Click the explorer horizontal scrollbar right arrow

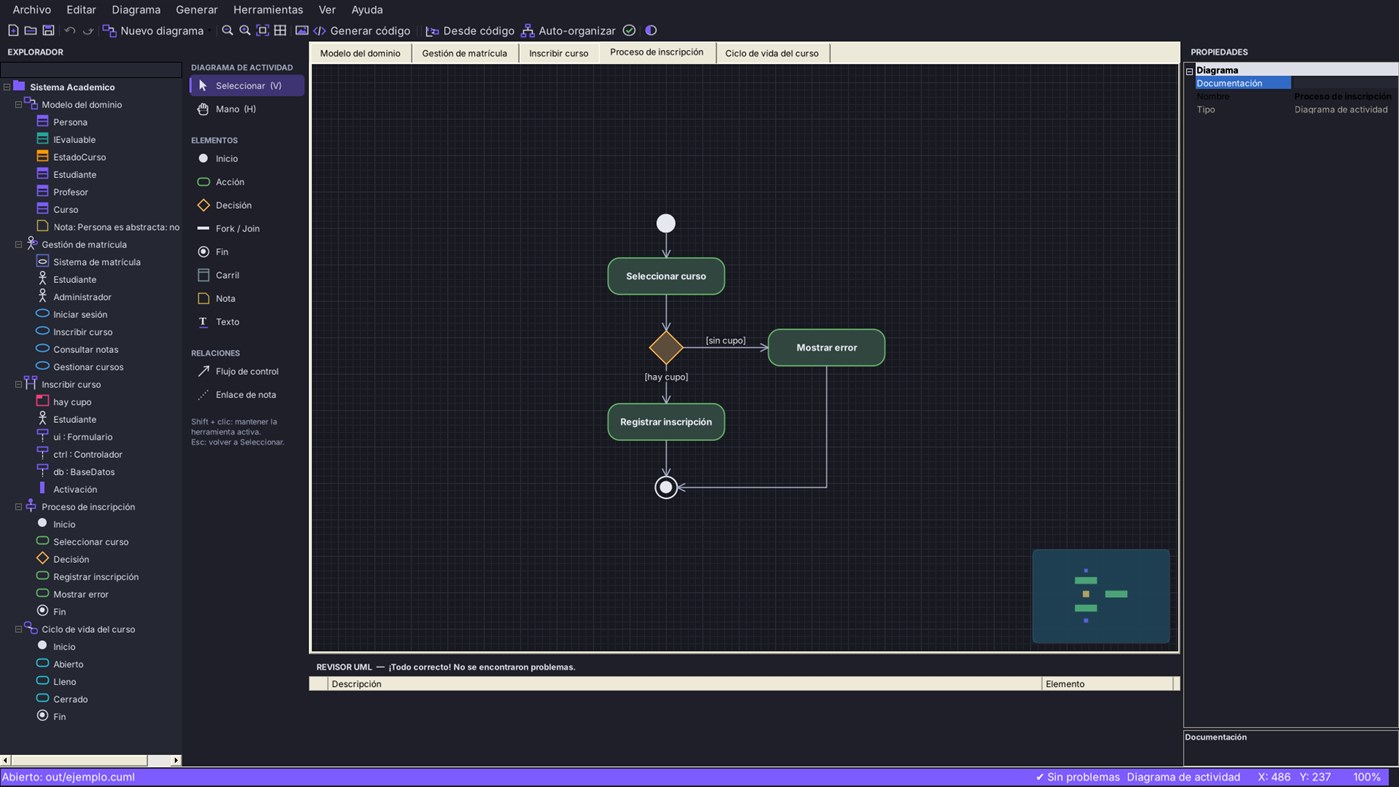point(176,760)
